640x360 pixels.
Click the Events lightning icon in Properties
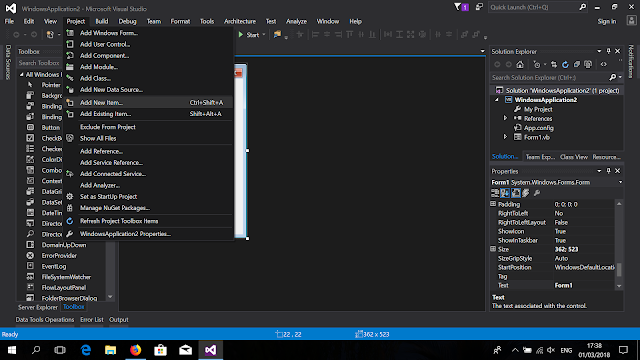pos(526,193)
